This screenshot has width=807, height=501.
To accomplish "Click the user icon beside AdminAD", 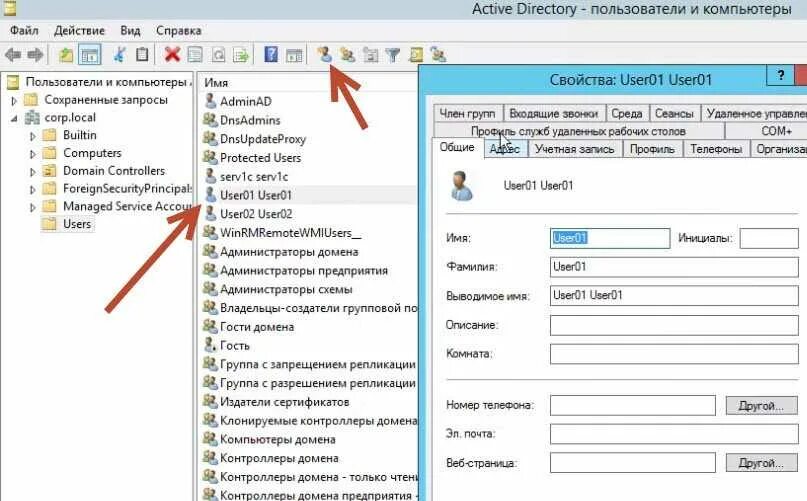I will click(x=210, y=101).
